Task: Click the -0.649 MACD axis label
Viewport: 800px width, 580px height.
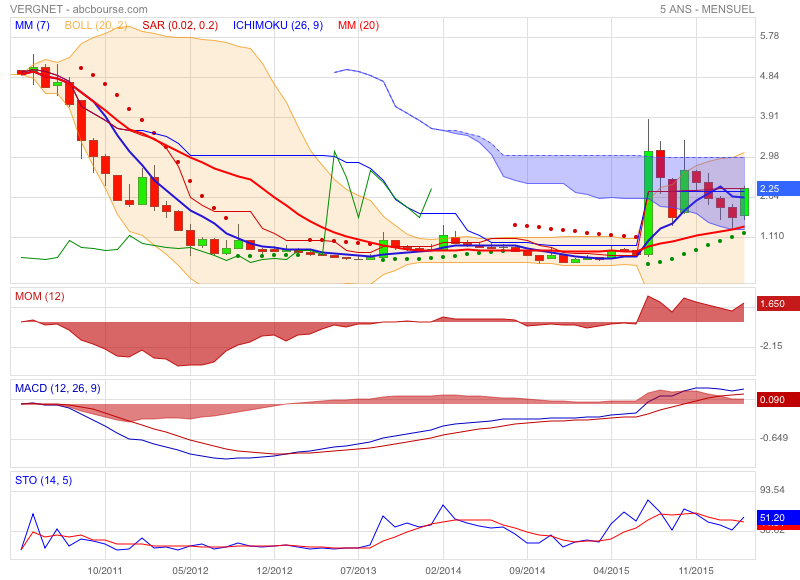Action: (773, 438)
